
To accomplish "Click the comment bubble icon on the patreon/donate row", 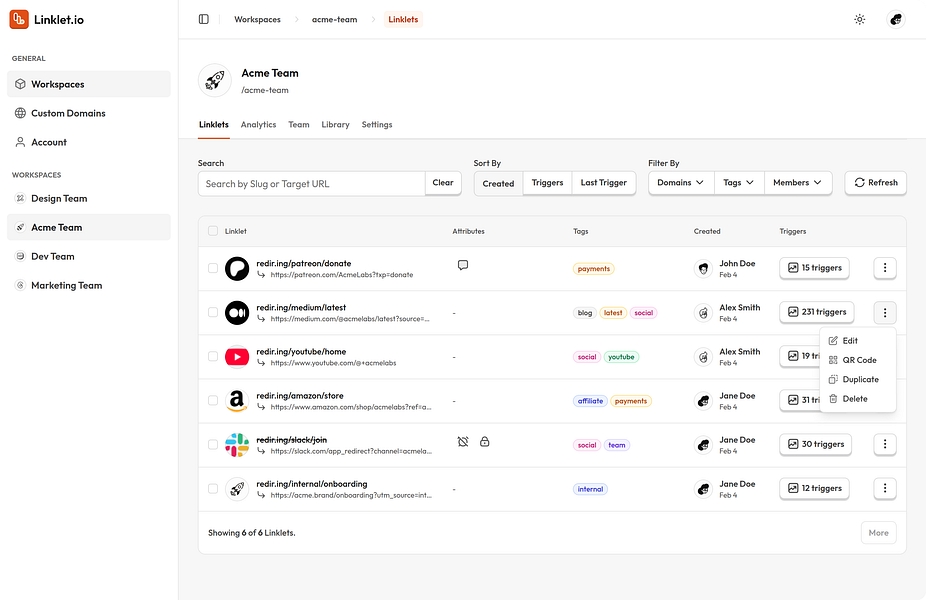I will point(463,264).
